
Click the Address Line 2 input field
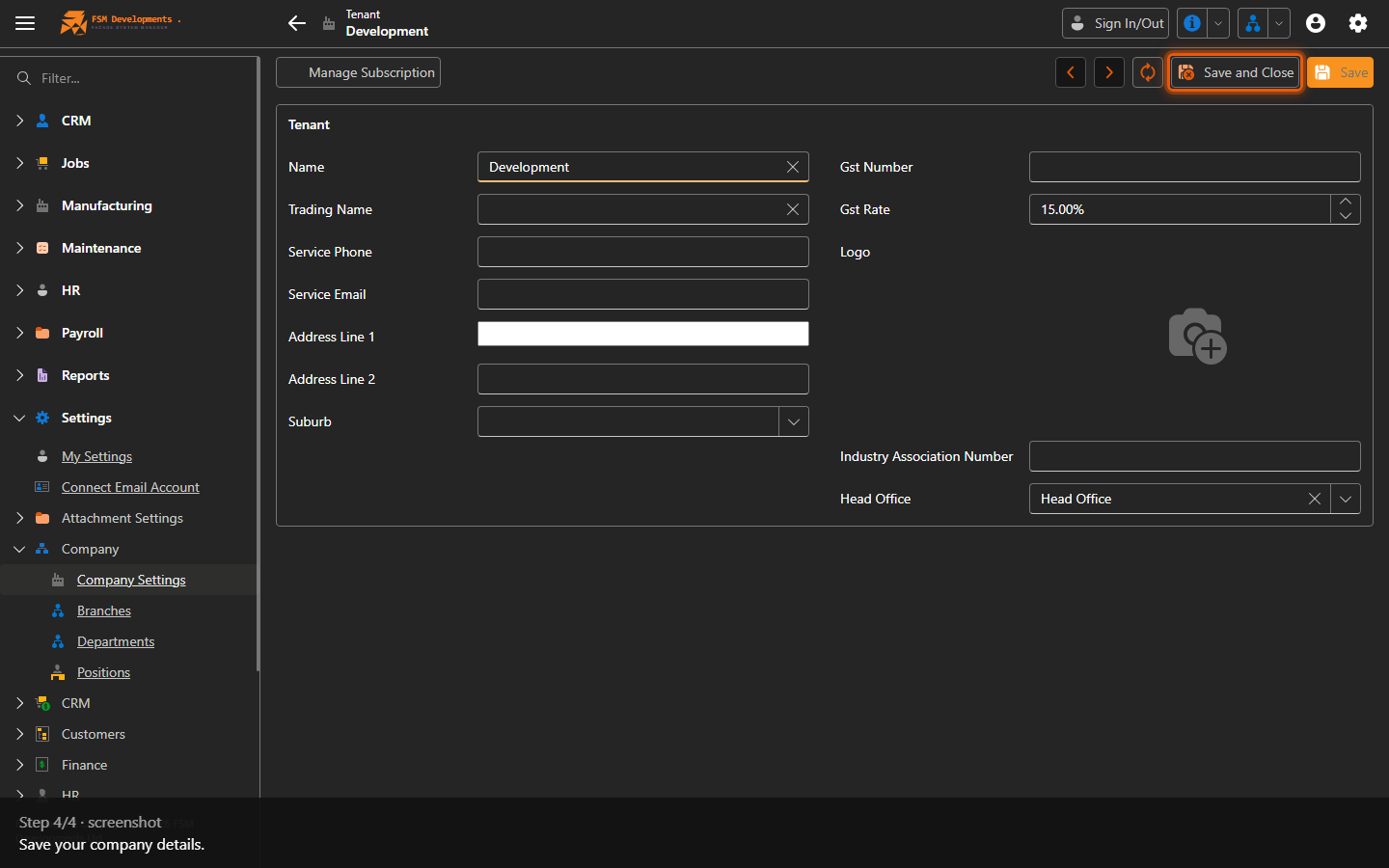643,379
